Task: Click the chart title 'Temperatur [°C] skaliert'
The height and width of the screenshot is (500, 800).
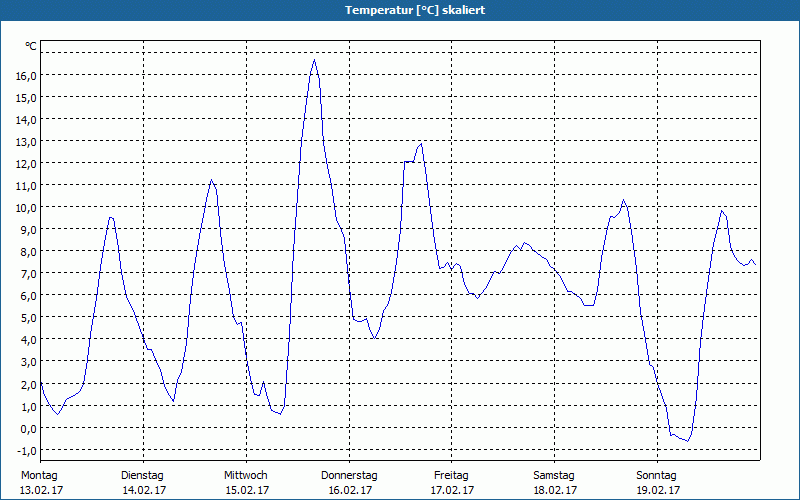Action: pyautogui.click(x=400, y=10)
